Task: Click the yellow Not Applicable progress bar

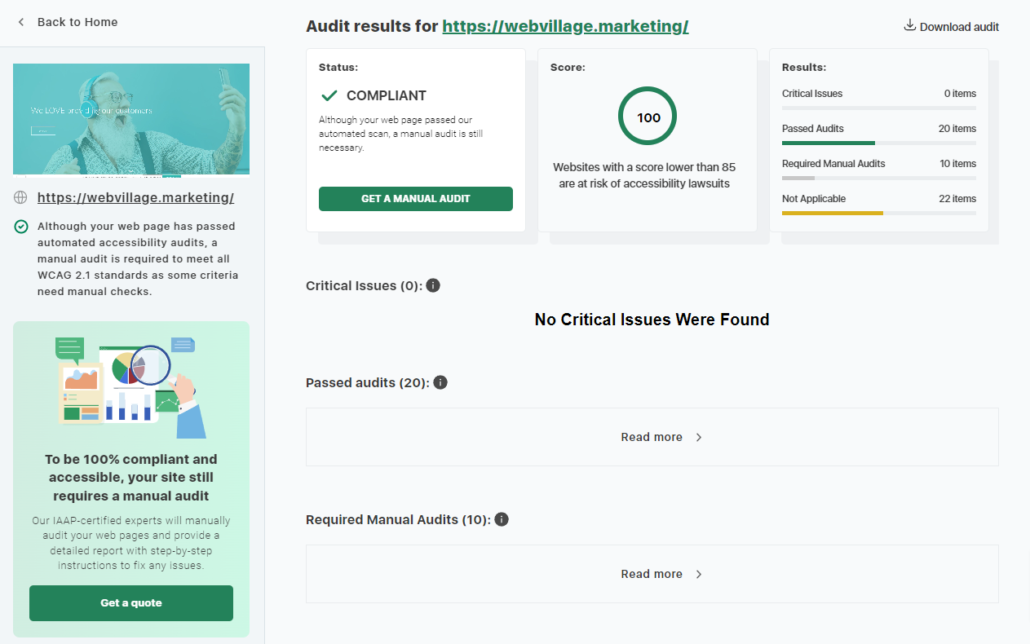Action: [832, 213]
